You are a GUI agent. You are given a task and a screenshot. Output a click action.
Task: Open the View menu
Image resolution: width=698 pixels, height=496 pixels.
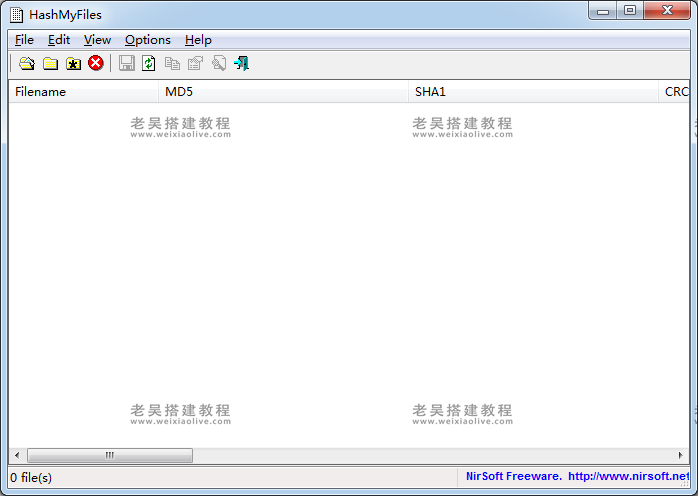tap(97, 40)
